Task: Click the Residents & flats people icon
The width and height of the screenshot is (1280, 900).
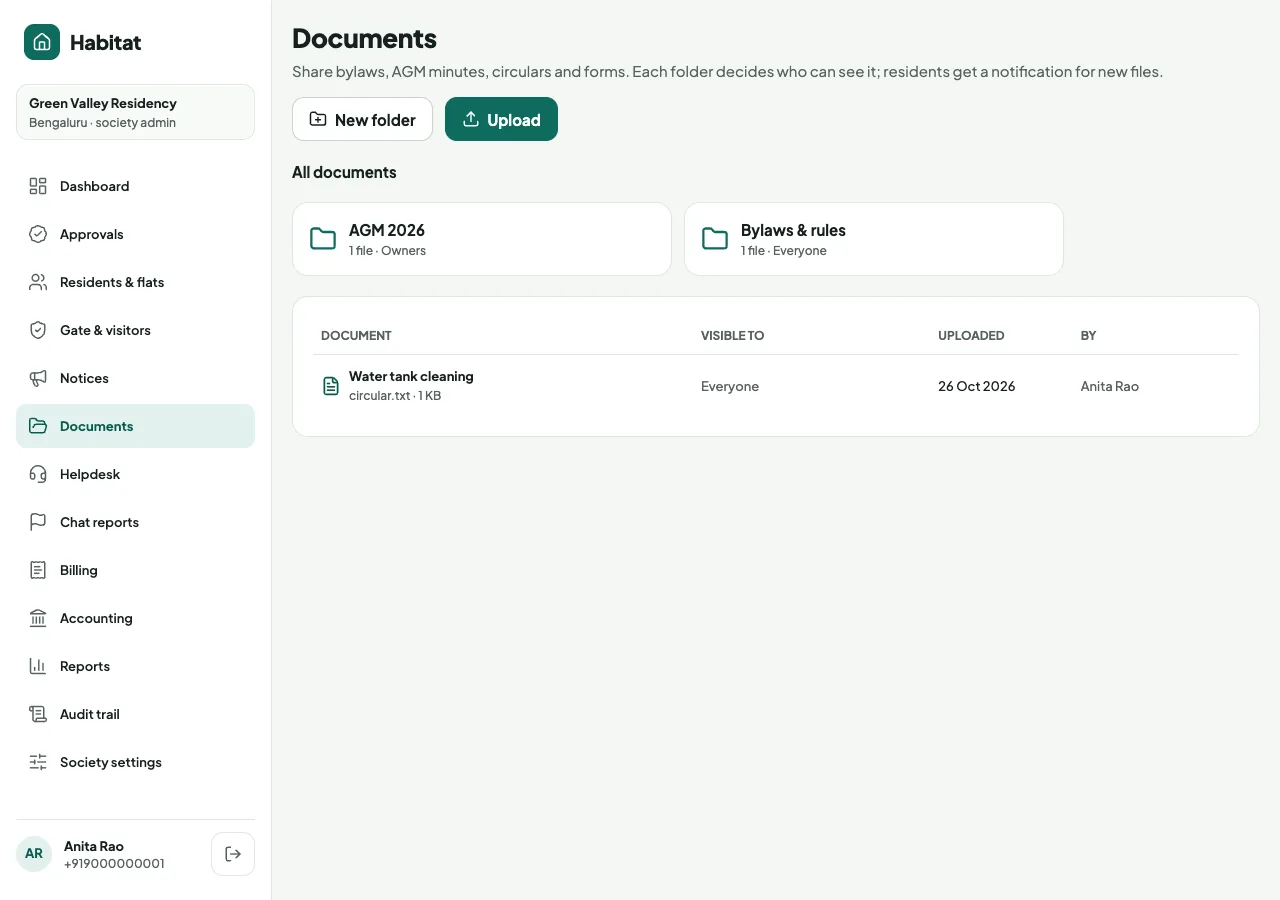Action: point(38,282)
